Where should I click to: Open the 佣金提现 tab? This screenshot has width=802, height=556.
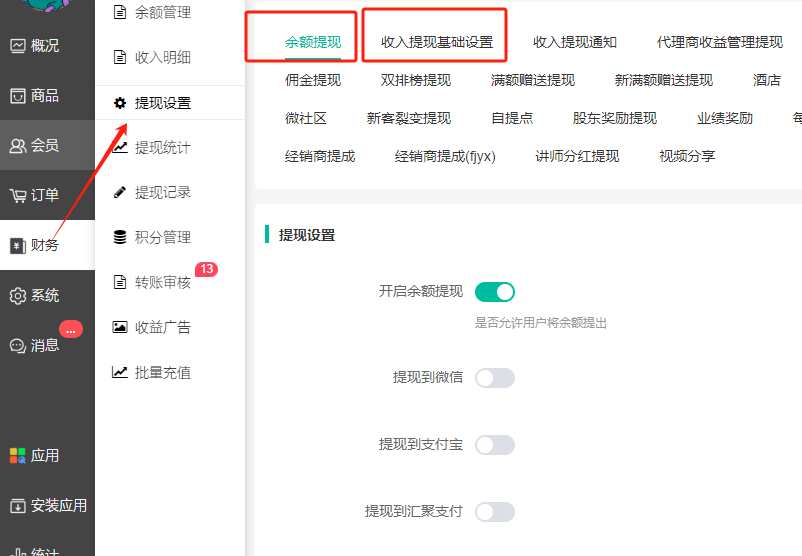[x=313, y=80]
